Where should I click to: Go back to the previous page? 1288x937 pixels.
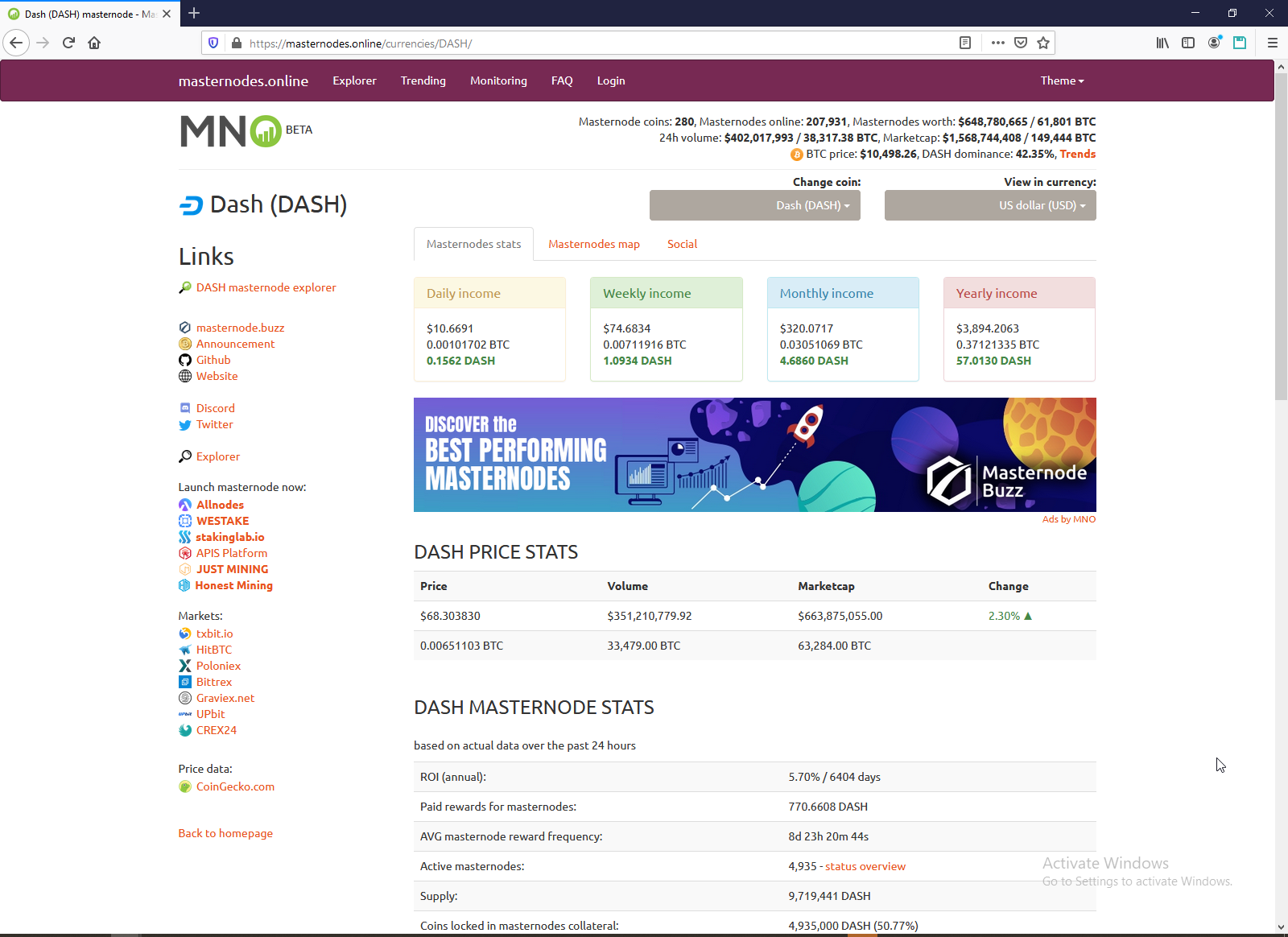(16, 43)
